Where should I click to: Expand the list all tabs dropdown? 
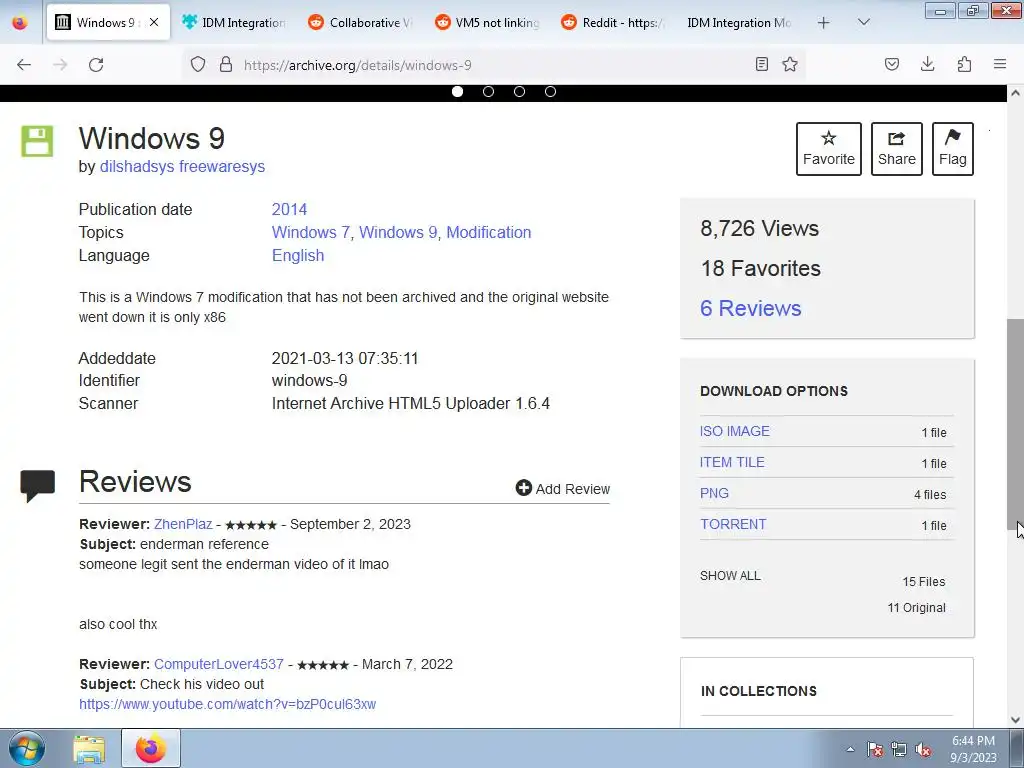pos(864,22)
